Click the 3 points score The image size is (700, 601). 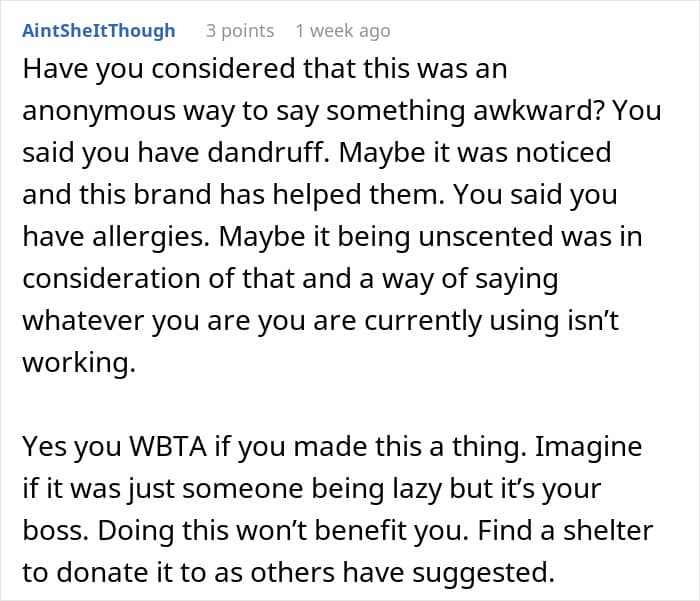[x=240, y=31]
